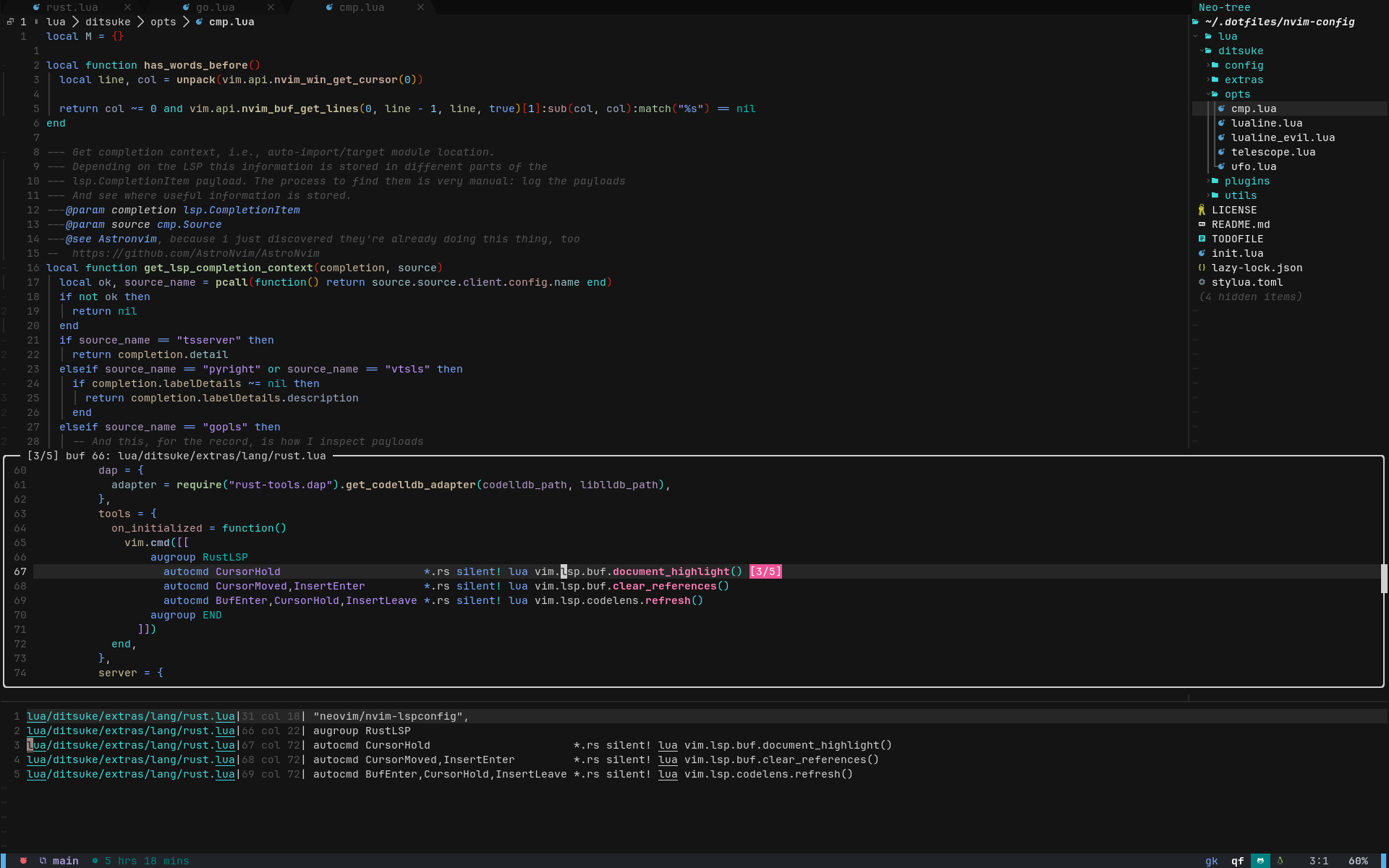Image resolution: width=1389 pixels, height=868 pixels.
Task: Open cmp.lua in Neo-tree
Action: click(x=1254, y=109)
